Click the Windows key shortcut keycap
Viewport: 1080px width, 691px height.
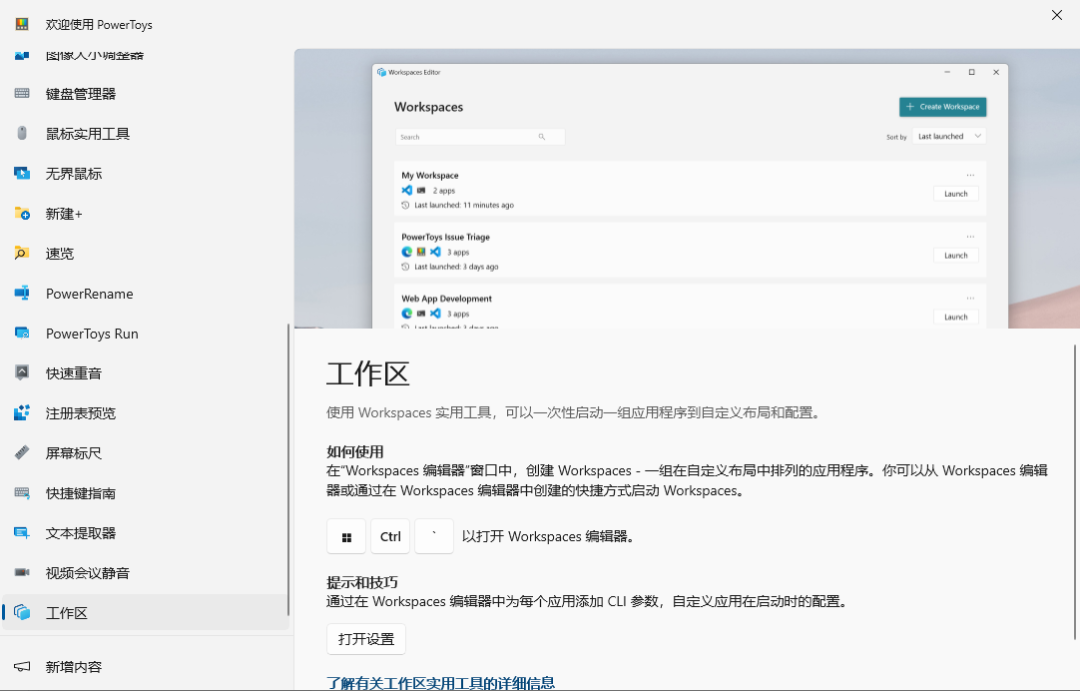346,537
